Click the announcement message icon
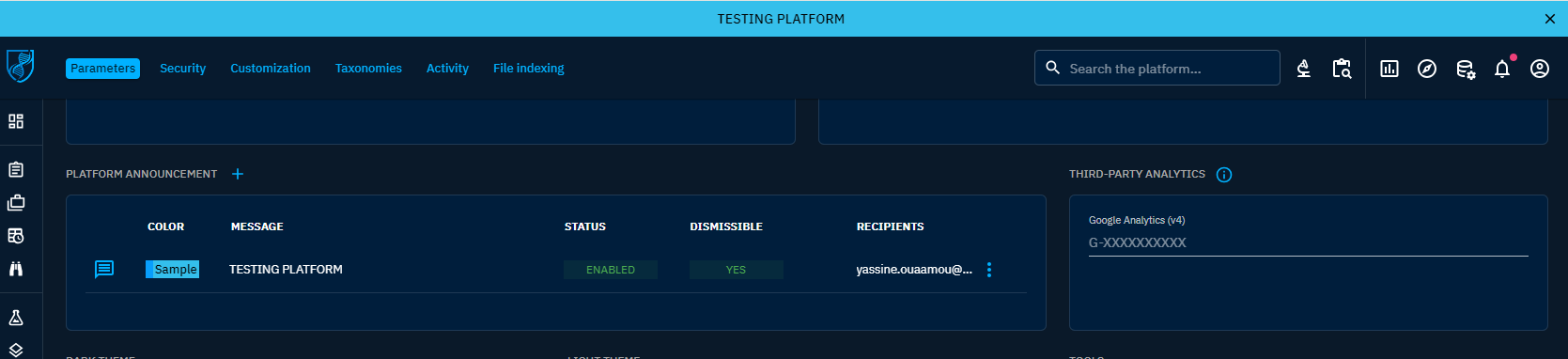This screenshot has height=359, width=1568. click(104, 270)
